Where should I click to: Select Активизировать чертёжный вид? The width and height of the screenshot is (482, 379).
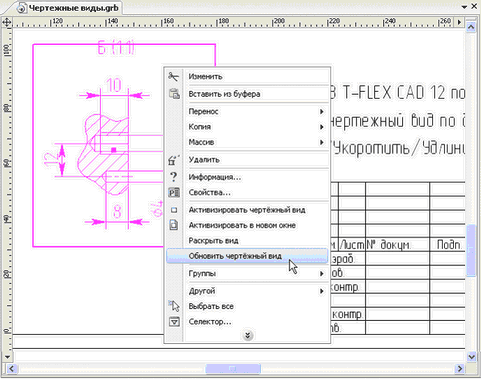coord(248,210)
